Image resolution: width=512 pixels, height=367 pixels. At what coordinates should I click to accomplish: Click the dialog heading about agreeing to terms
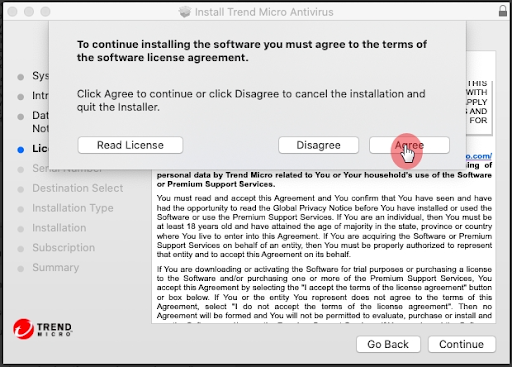coord(252,51)
